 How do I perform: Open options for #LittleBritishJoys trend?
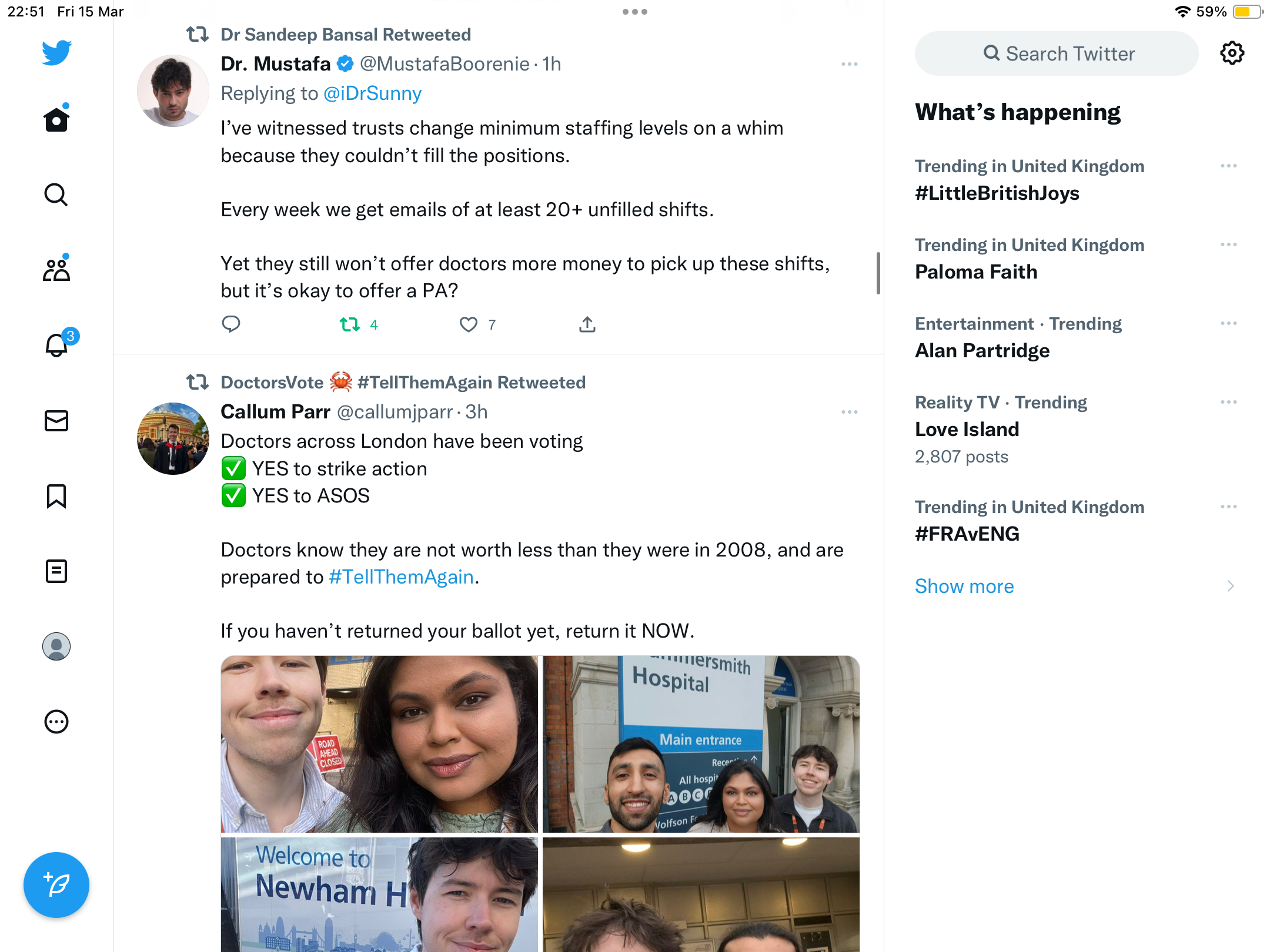pos(1229,166)
